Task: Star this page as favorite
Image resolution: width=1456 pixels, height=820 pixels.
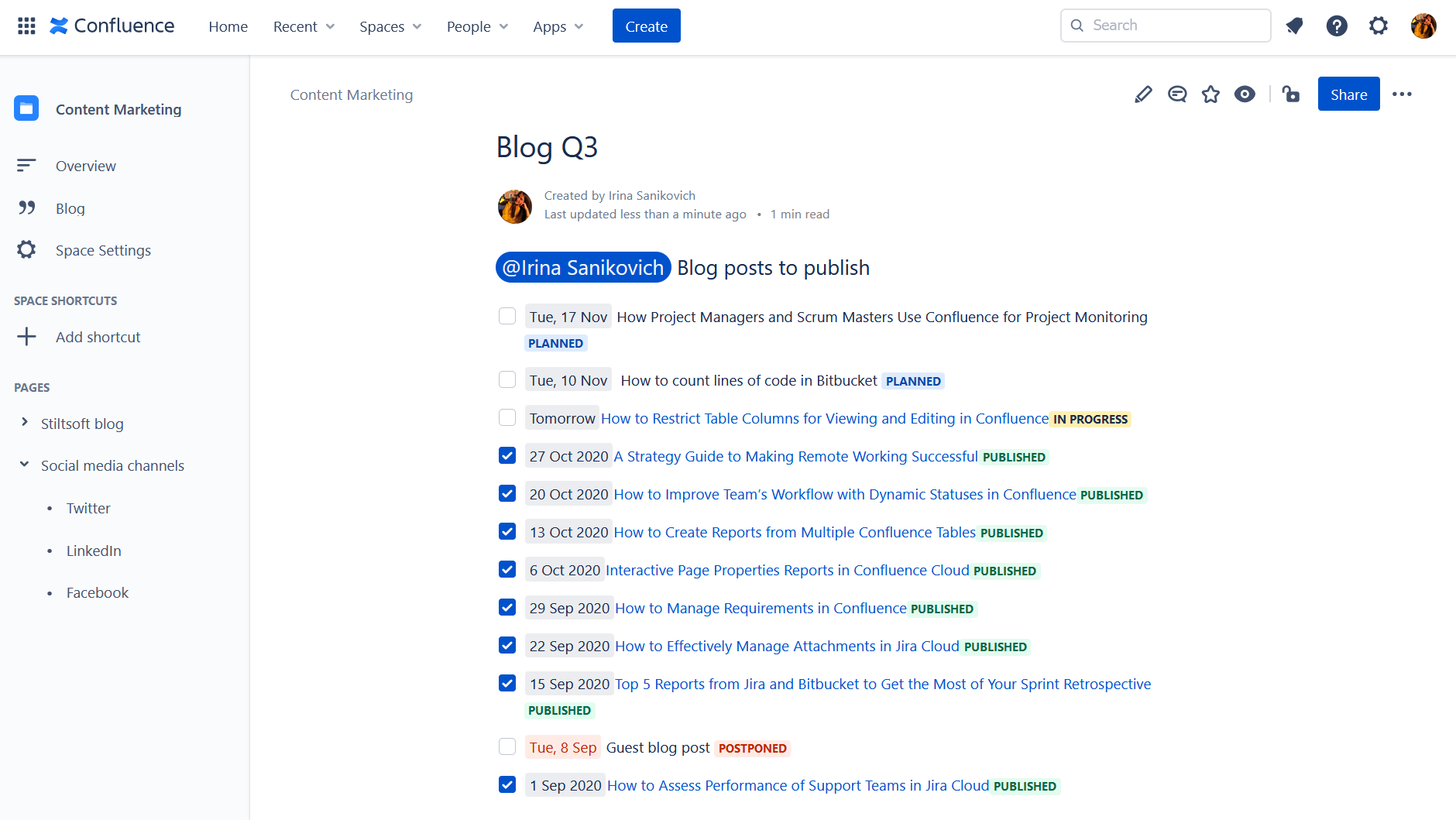Action: 1210,94
